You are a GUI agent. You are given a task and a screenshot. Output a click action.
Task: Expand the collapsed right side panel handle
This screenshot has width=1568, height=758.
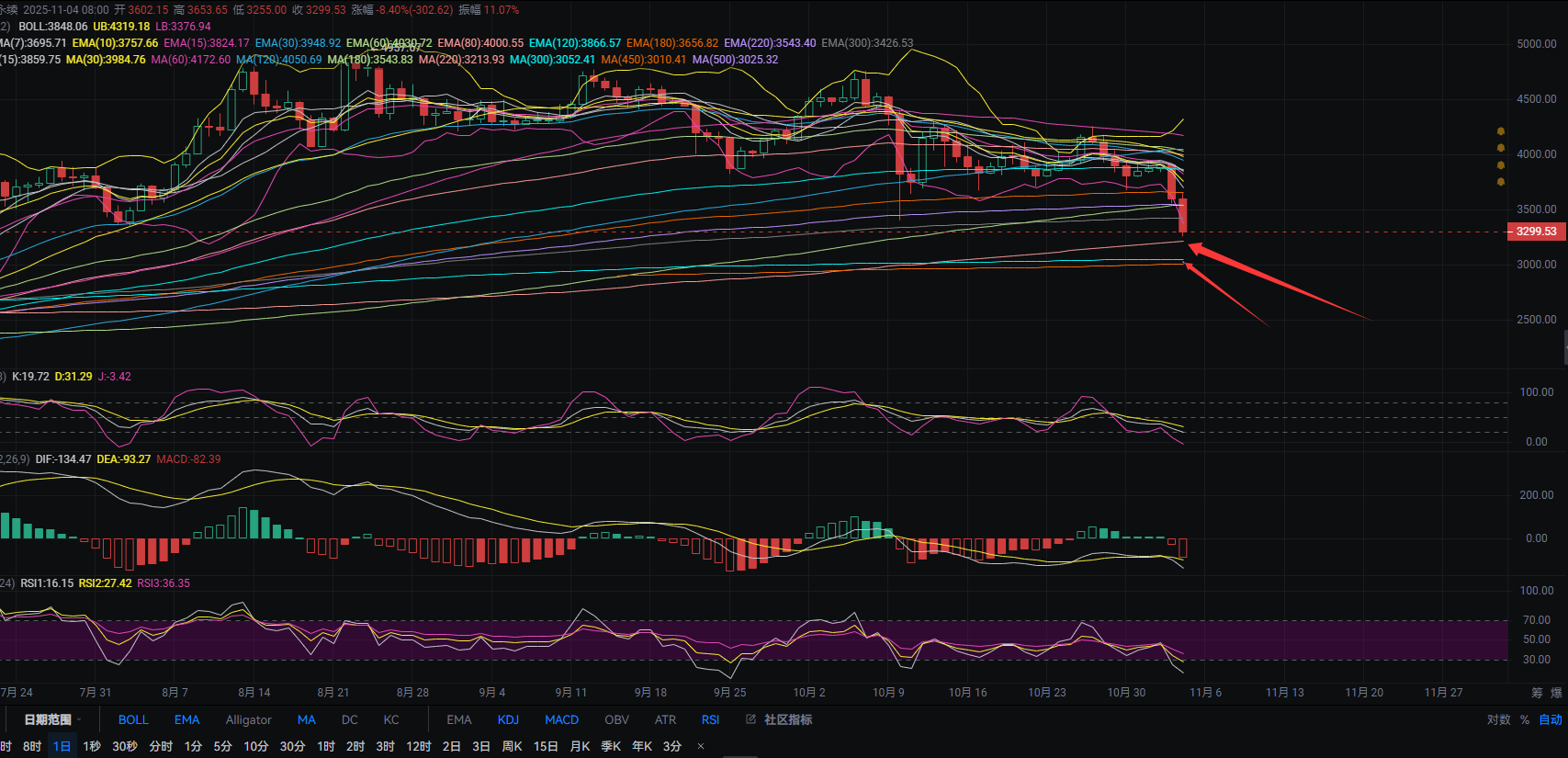pos(1564,348)
